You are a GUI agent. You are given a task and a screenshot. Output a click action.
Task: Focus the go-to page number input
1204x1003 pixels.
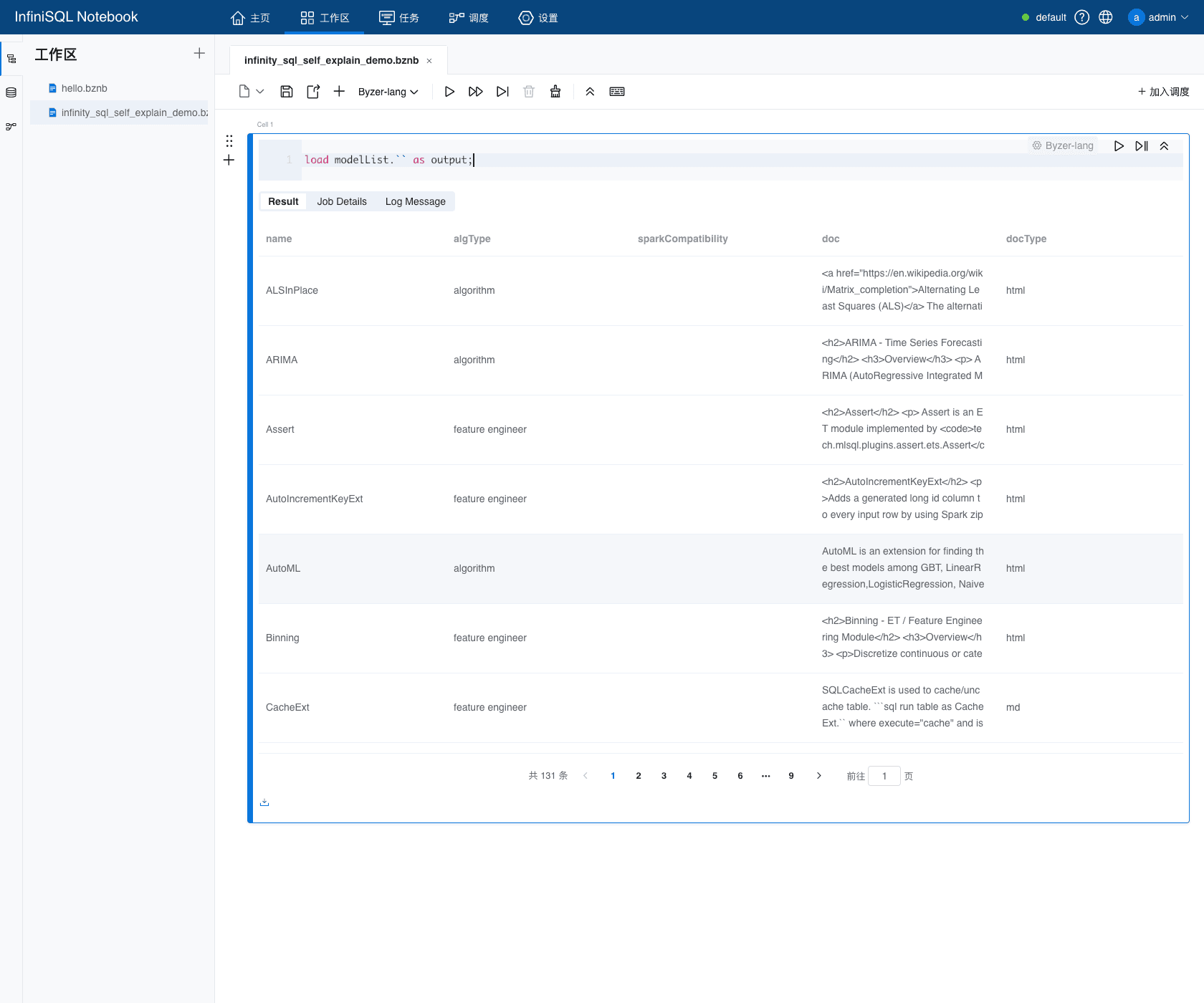pos(884,776)
